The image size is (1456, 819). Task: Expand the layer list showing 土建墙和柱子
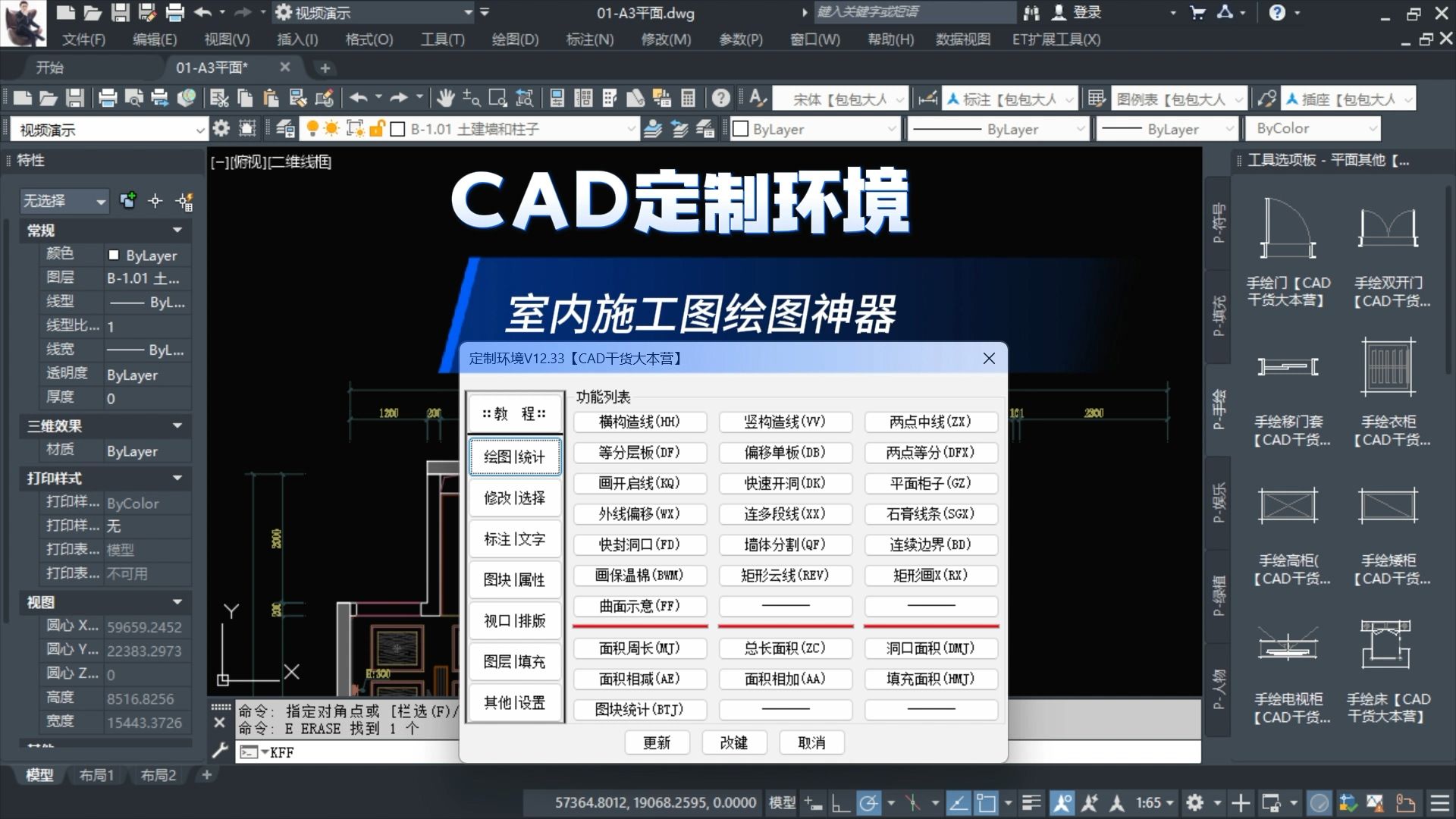pos(632,129)
